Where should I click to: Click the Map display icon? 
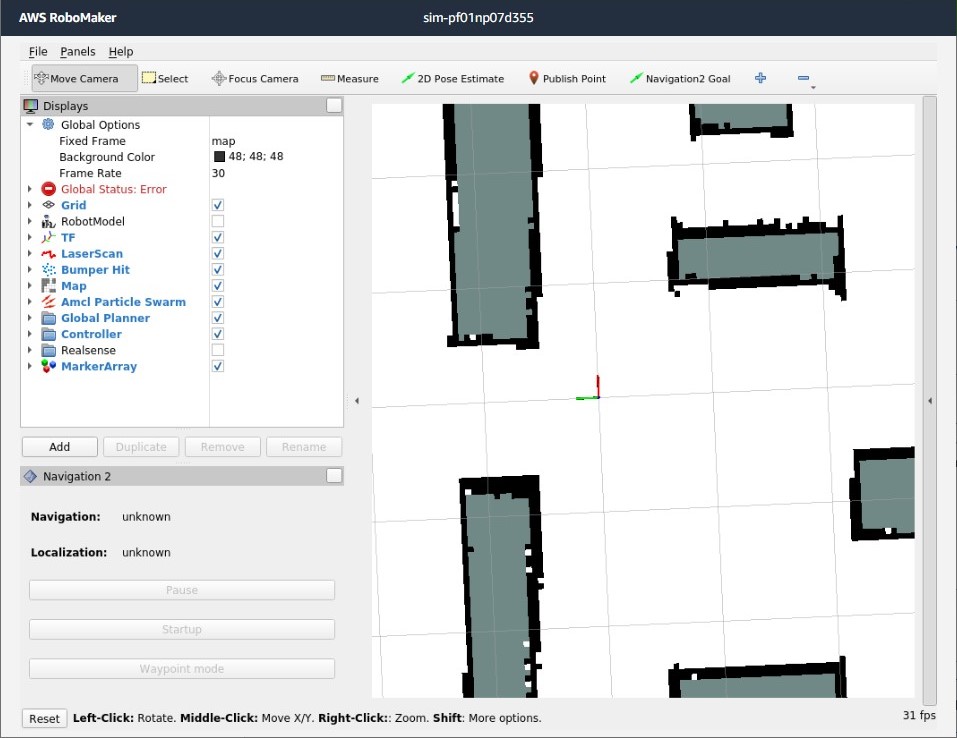[48, 286]
